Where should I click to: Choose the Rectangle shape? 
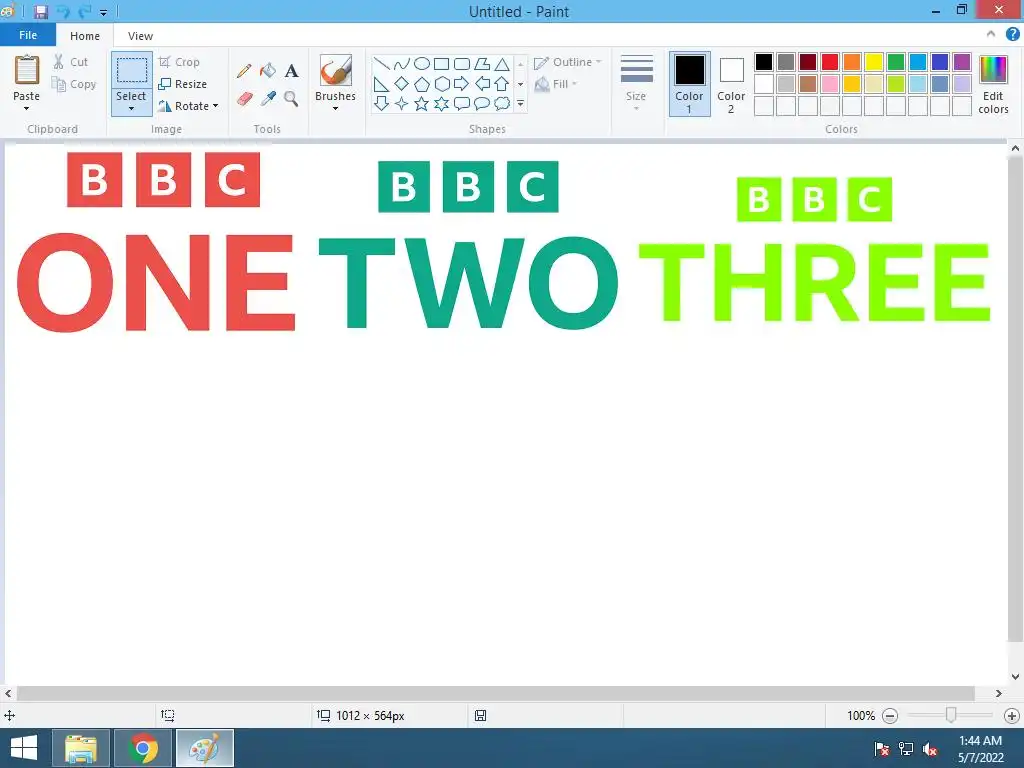coord(441,64)
